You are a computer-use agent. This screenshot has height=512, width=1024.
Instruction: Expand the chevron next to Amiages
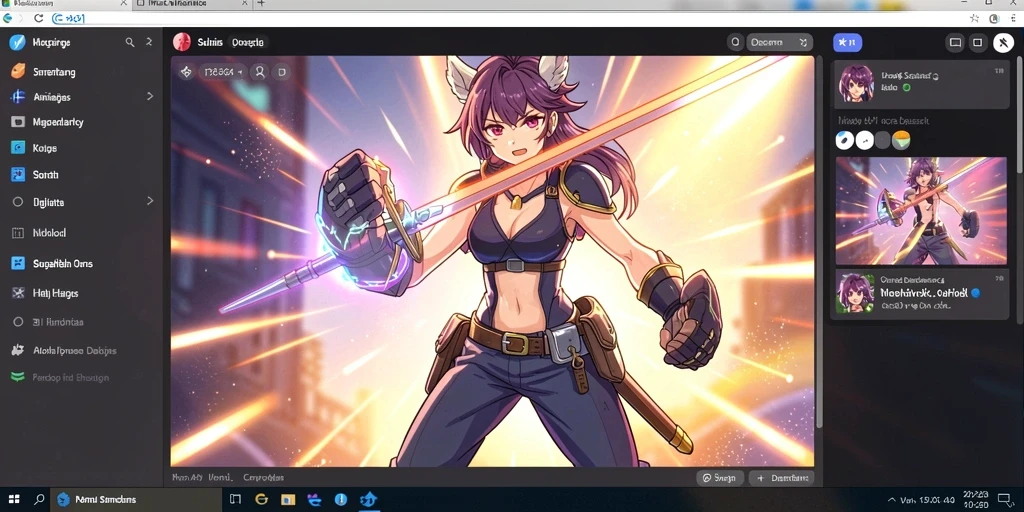point(150,96)
